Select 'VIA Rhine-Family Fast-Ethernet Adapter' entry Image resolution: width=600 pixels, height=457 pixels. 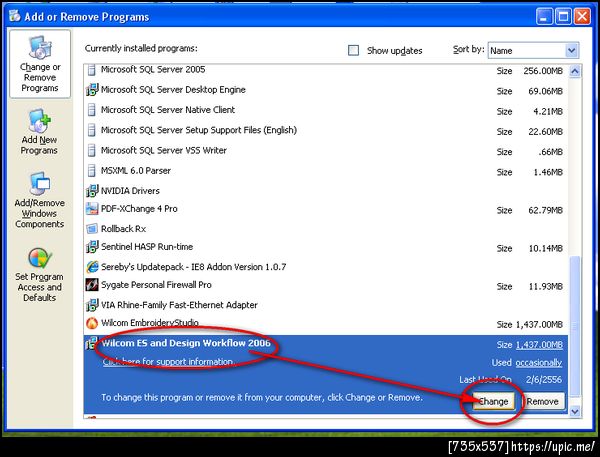tap(179, 305)
